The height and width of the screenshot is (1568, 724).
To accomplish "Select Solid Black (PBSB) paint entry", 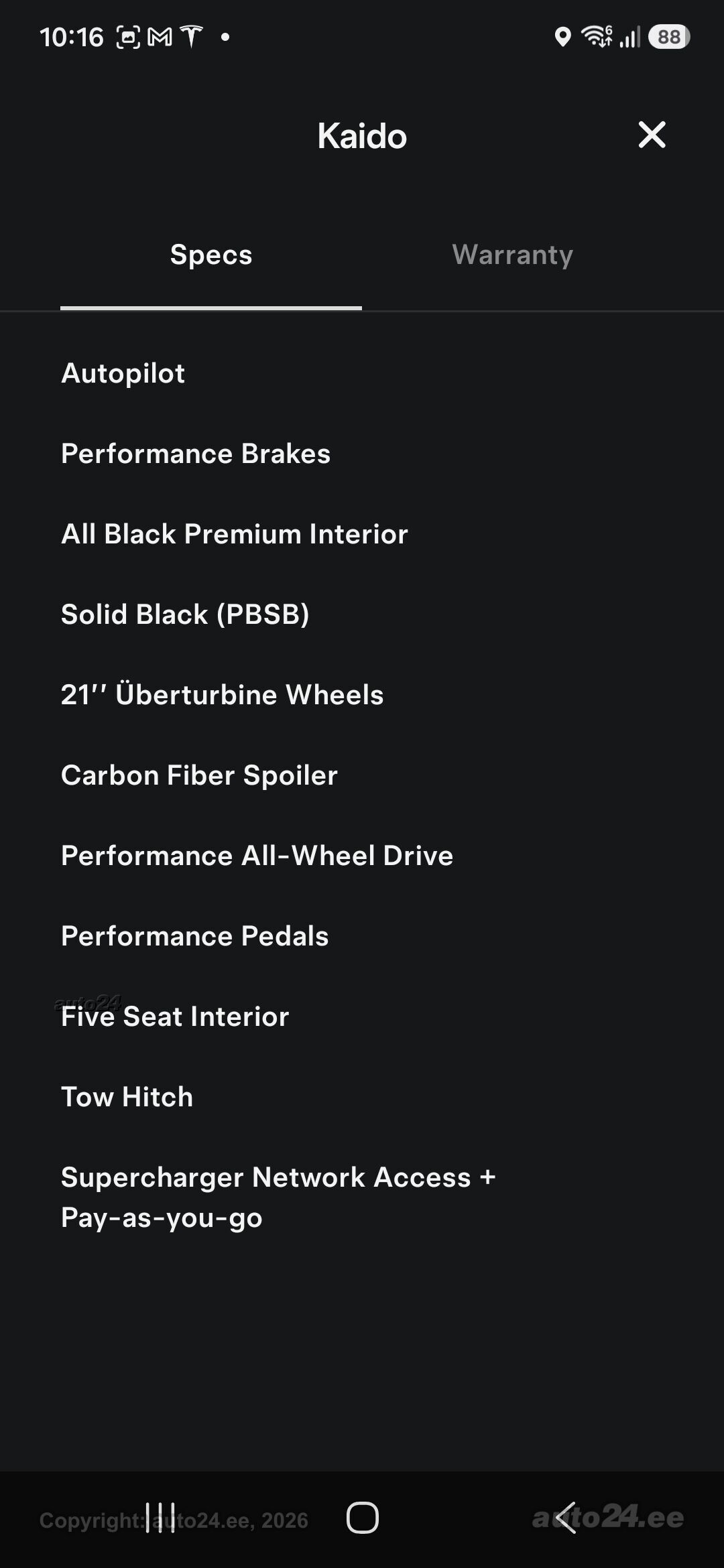I will [x=185, y=614].
